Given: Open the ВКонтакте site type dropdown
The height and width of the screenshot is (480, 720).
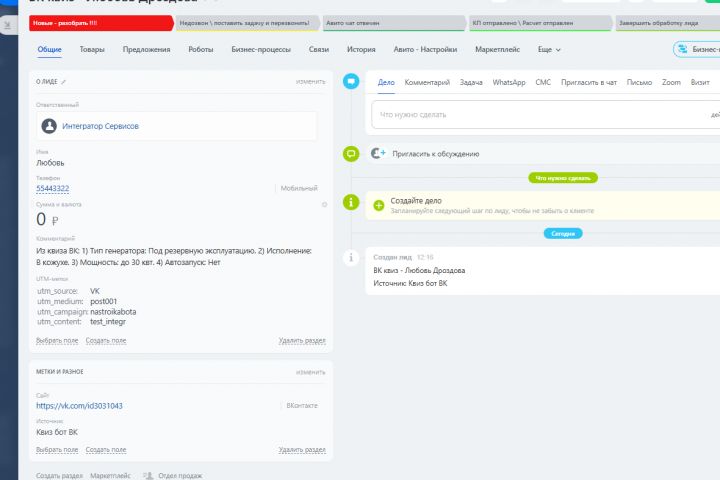Looking at the screenshot, I should [302, 406].
